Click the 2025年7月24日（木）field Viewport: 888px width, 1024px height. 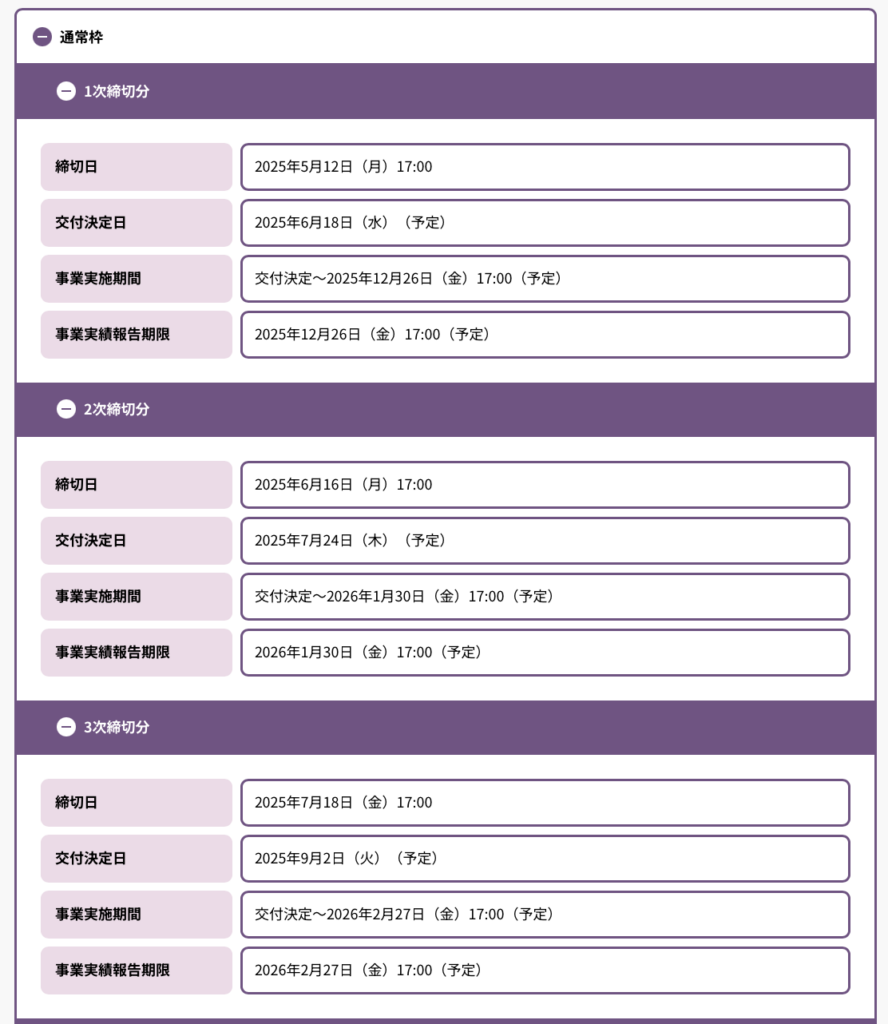pyautogui.click(x=545, y=541)
